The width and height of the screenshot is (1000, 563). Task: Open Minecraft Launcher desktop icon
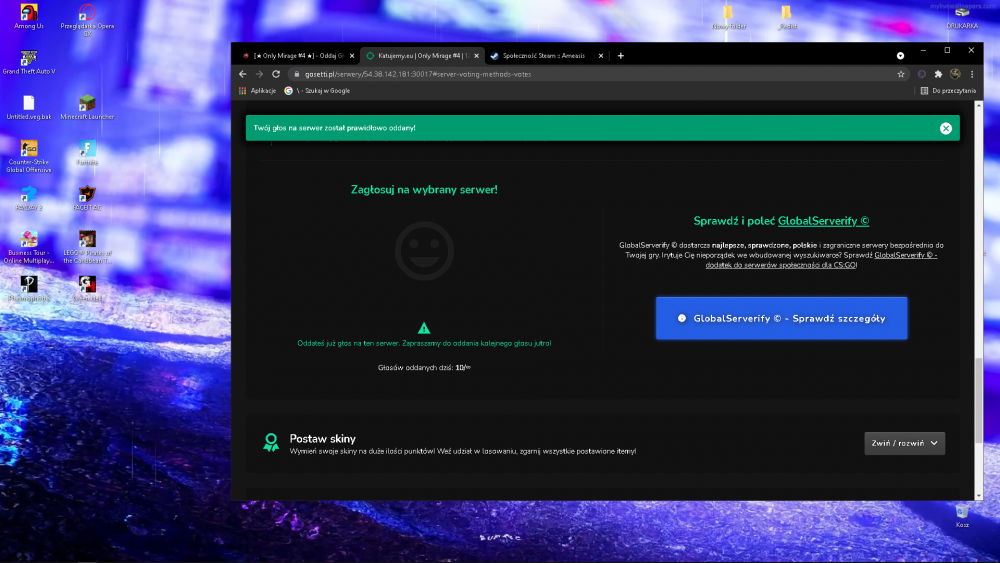(87, 107)
